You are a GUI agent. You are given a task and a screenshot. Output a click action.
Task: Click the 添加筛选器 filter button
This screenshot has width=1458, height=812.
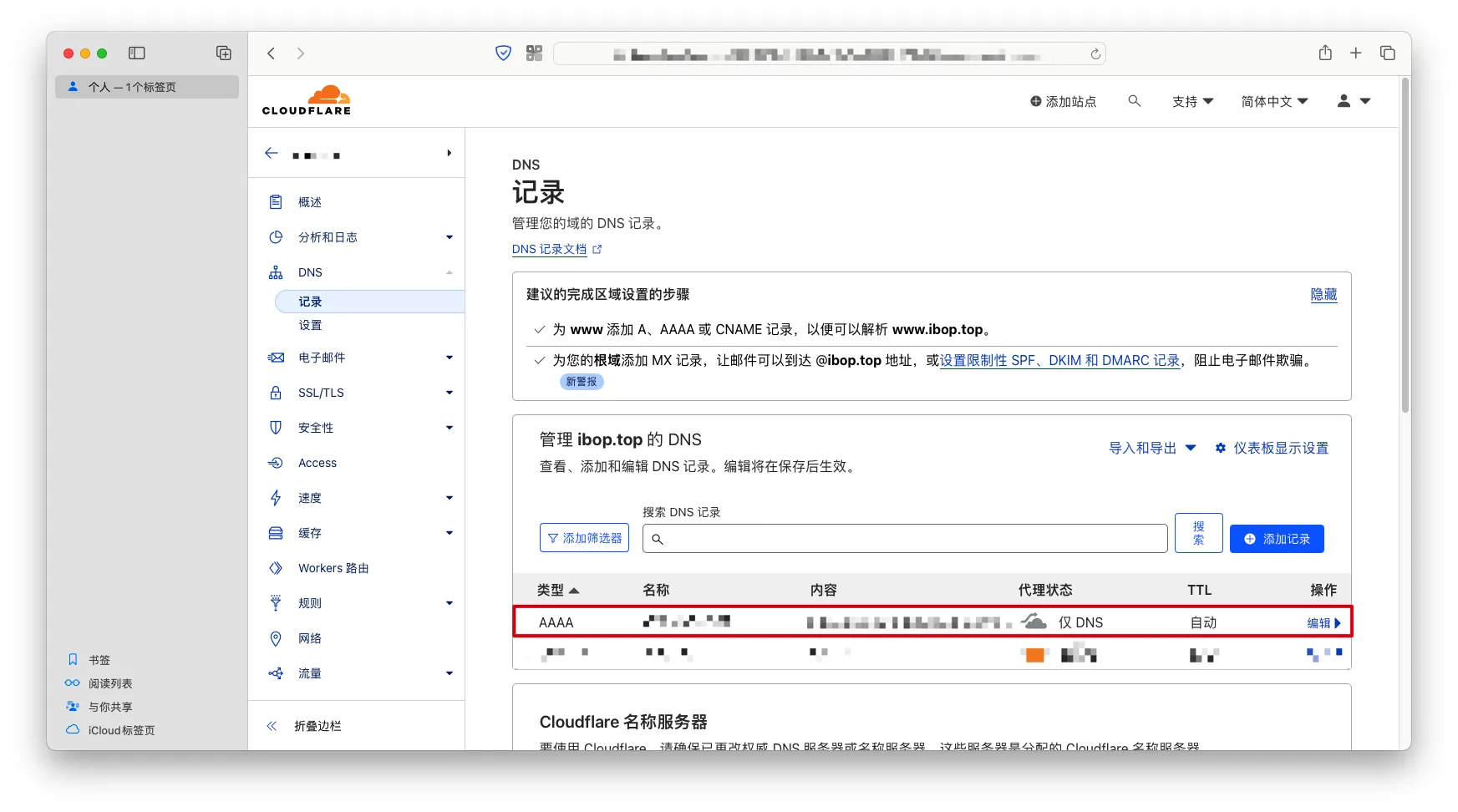pyautogui.click(x=584, y=538)
